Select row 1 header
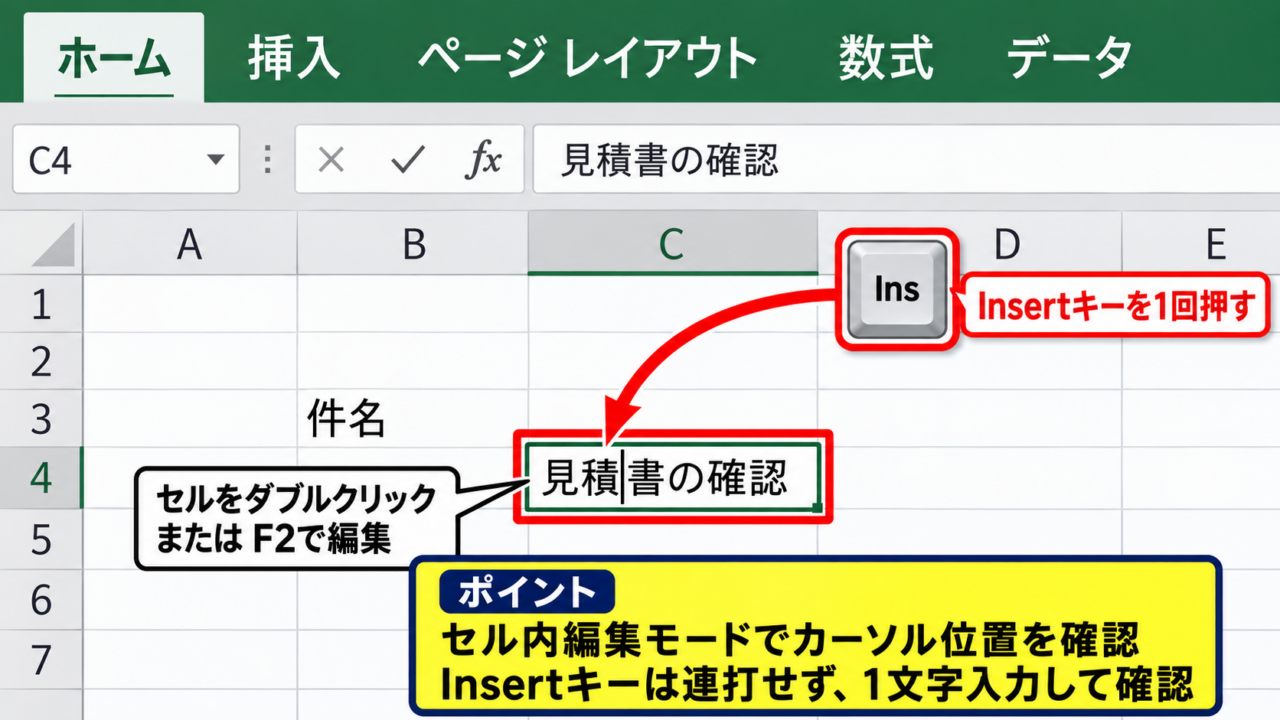Image resolution: width=1280 pixels, height=720 pixels. coord(41,305)
